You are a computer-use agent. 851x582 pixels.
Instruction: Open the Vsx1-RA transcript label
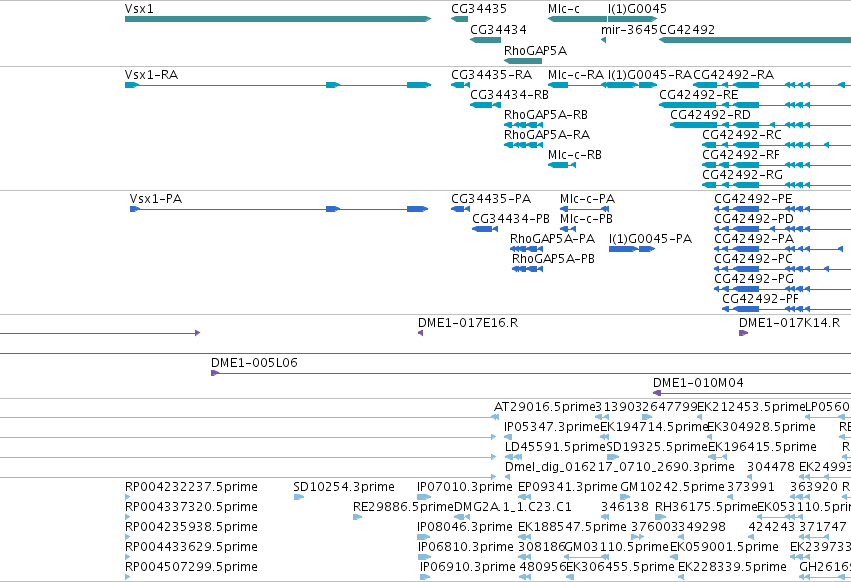pyautogui.click(x=151, y=74)
